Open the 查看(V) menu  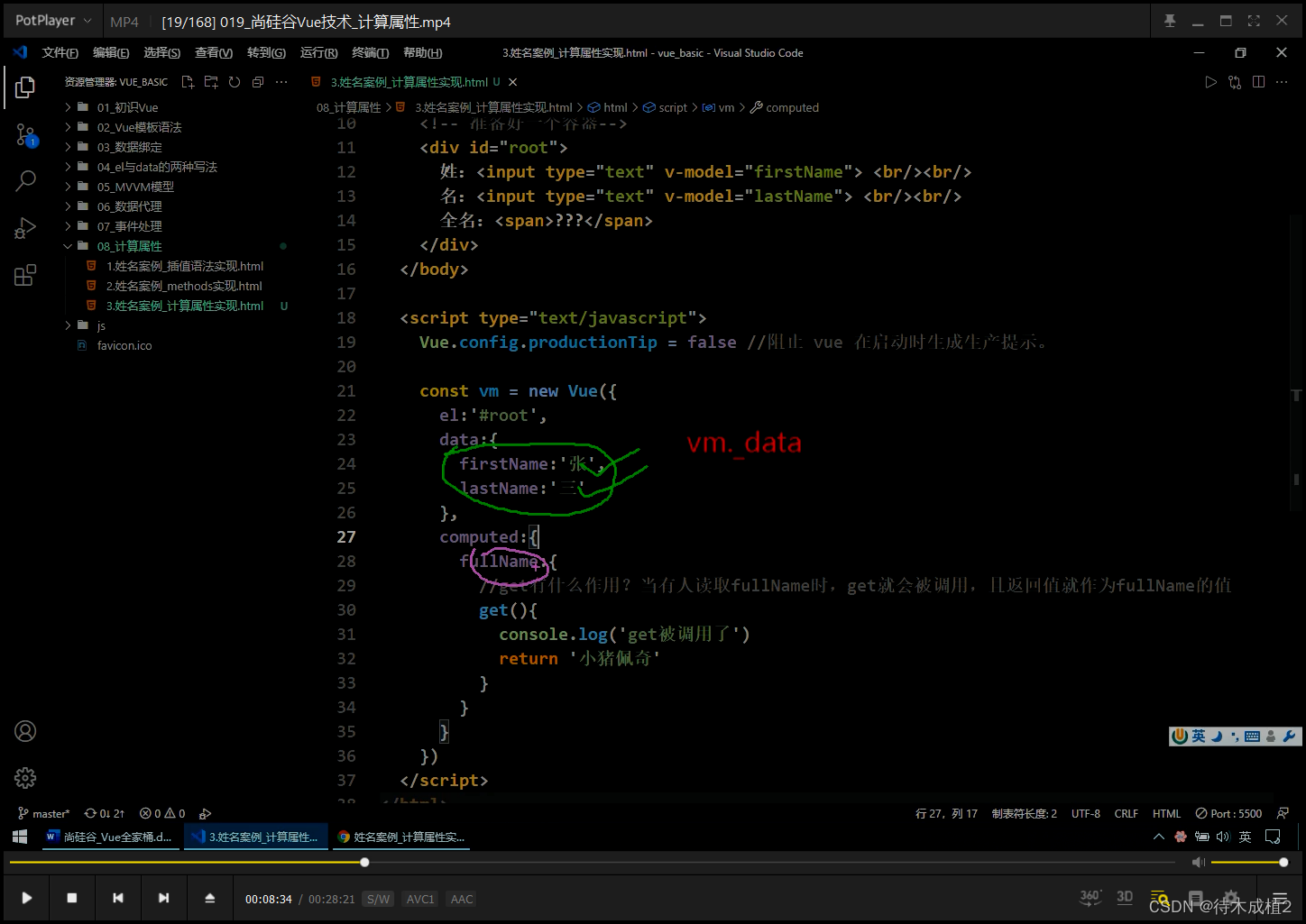click(214, 52)
